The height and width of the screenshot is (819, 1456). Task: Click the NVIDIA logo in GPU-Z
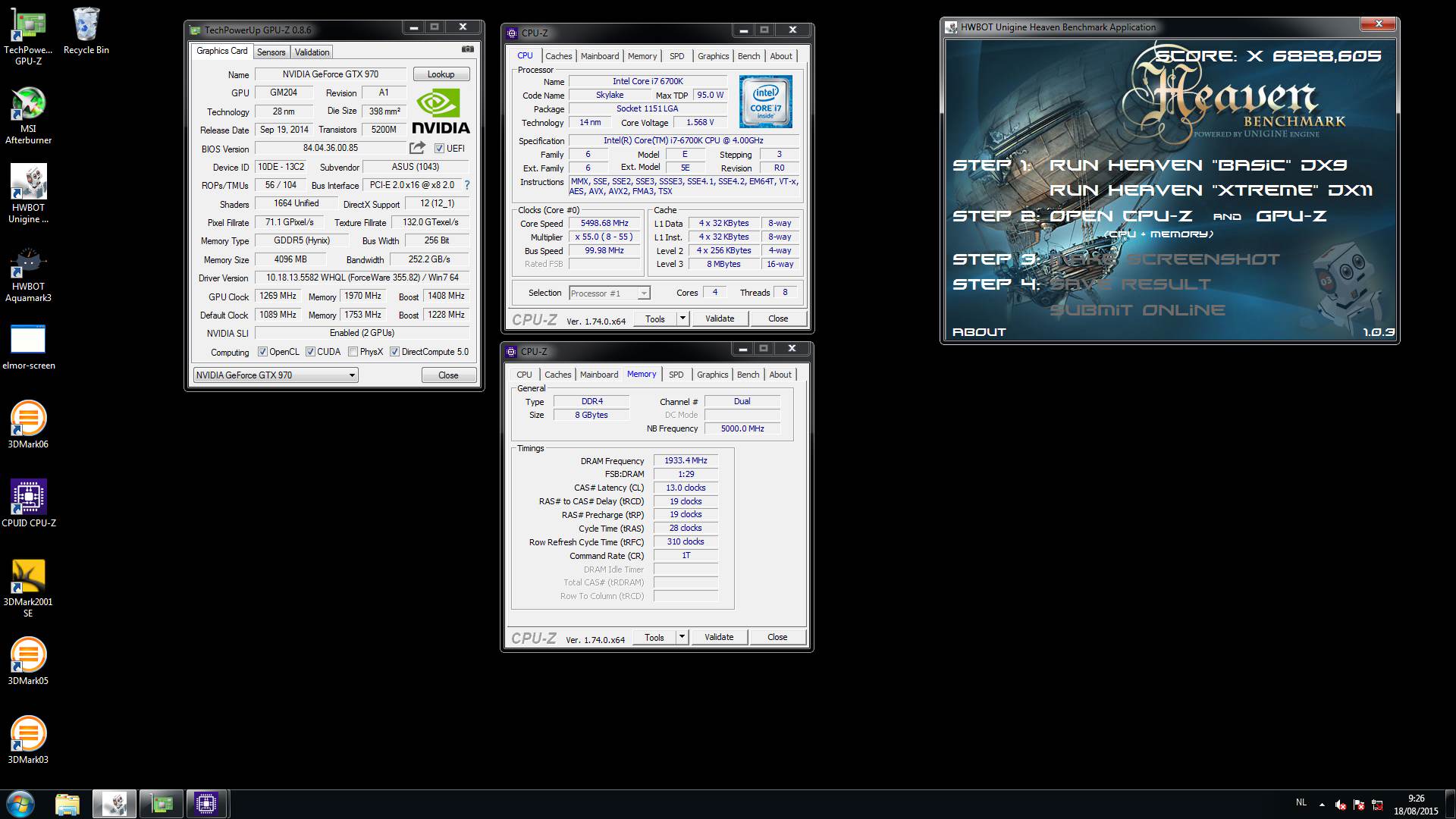tap(441, 112)
